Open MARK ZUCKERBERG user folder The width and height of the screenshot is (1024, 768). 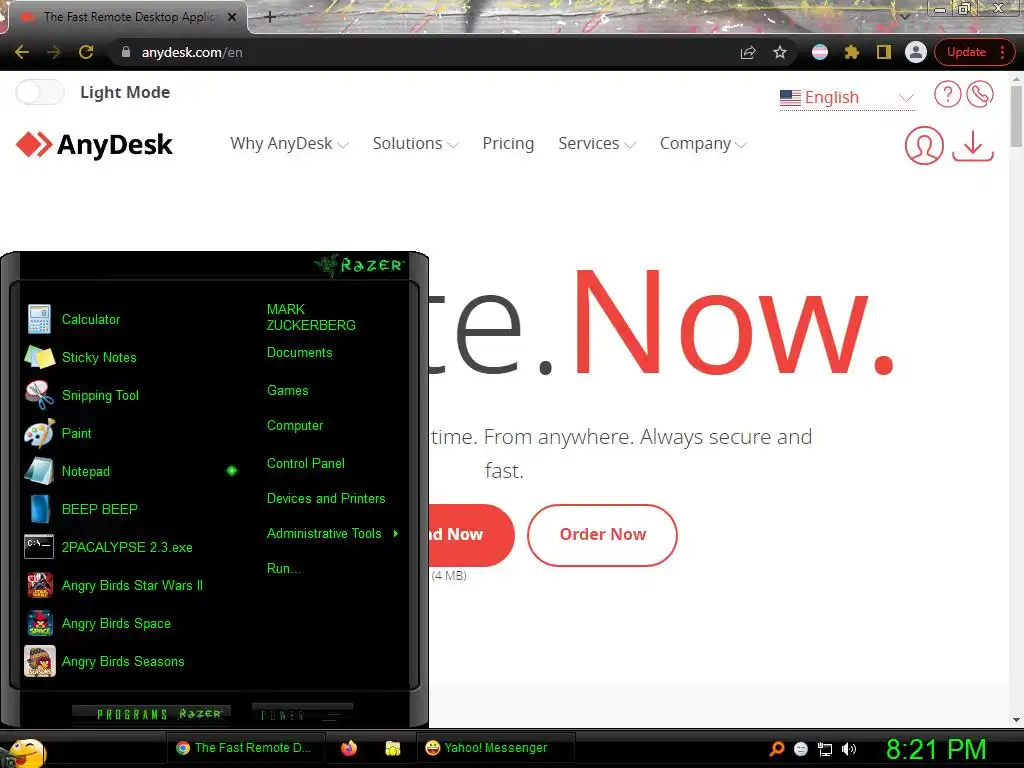click(x=311, y=317)
